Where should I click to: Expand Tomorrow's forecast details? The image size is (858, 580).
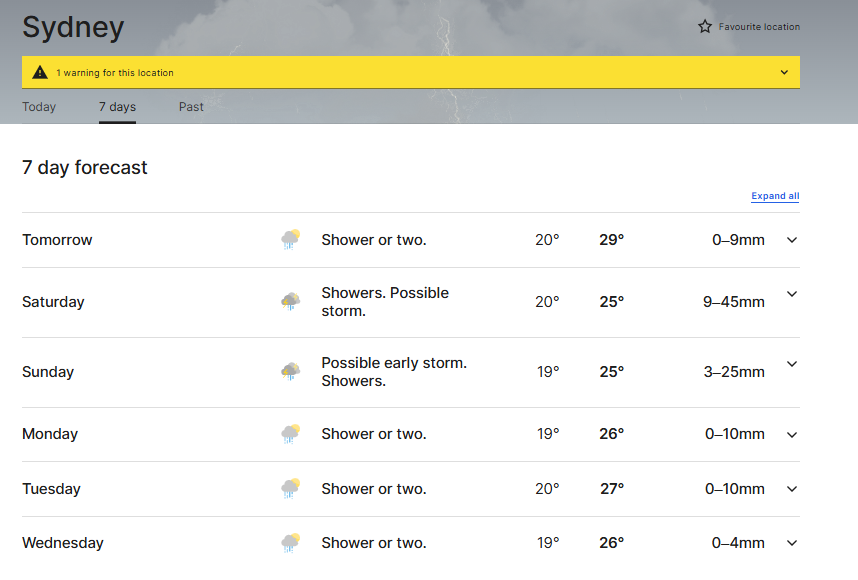coord(792,240)
